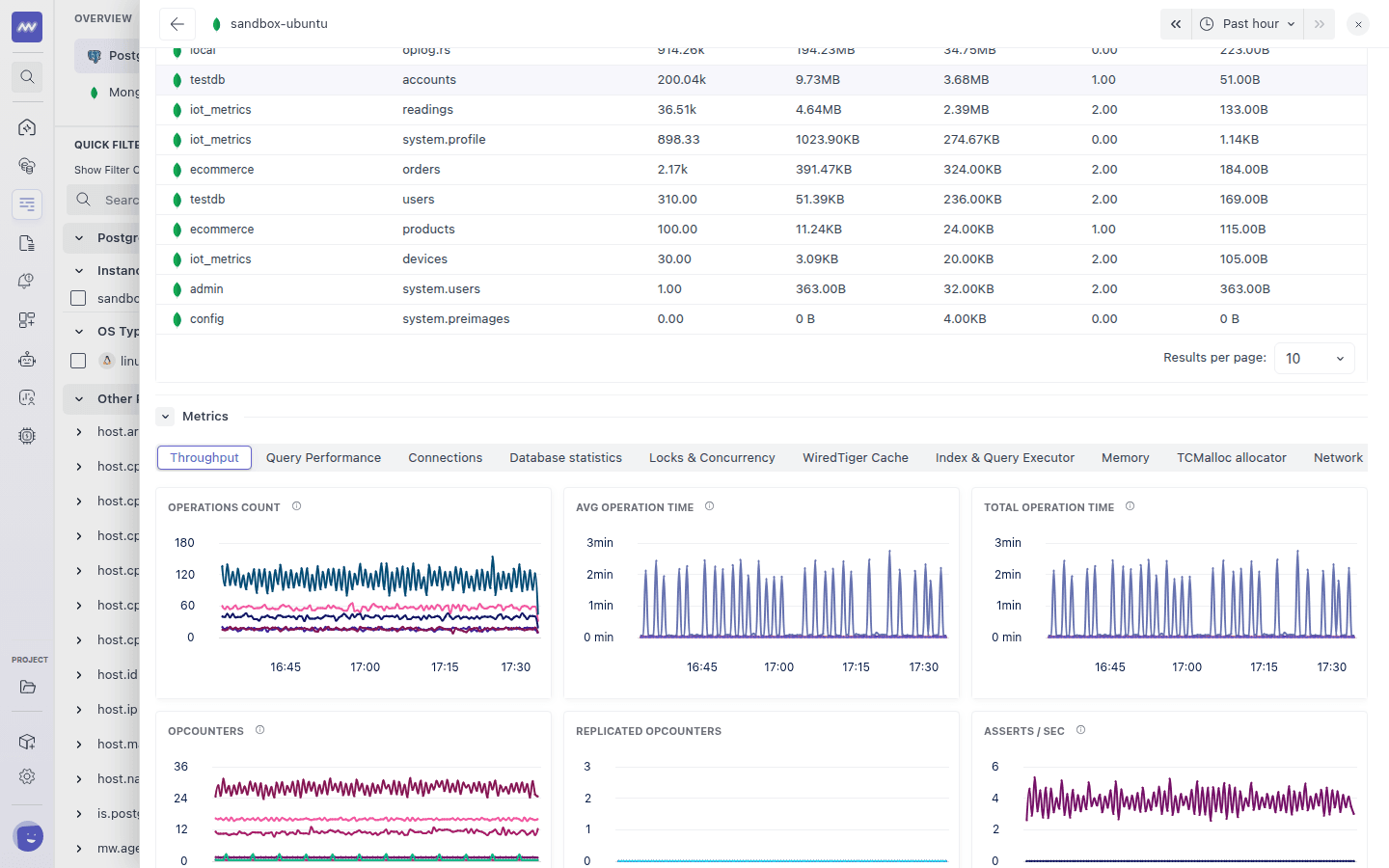Close the sandbox-ubuntu detail panel

[1358, 24]
